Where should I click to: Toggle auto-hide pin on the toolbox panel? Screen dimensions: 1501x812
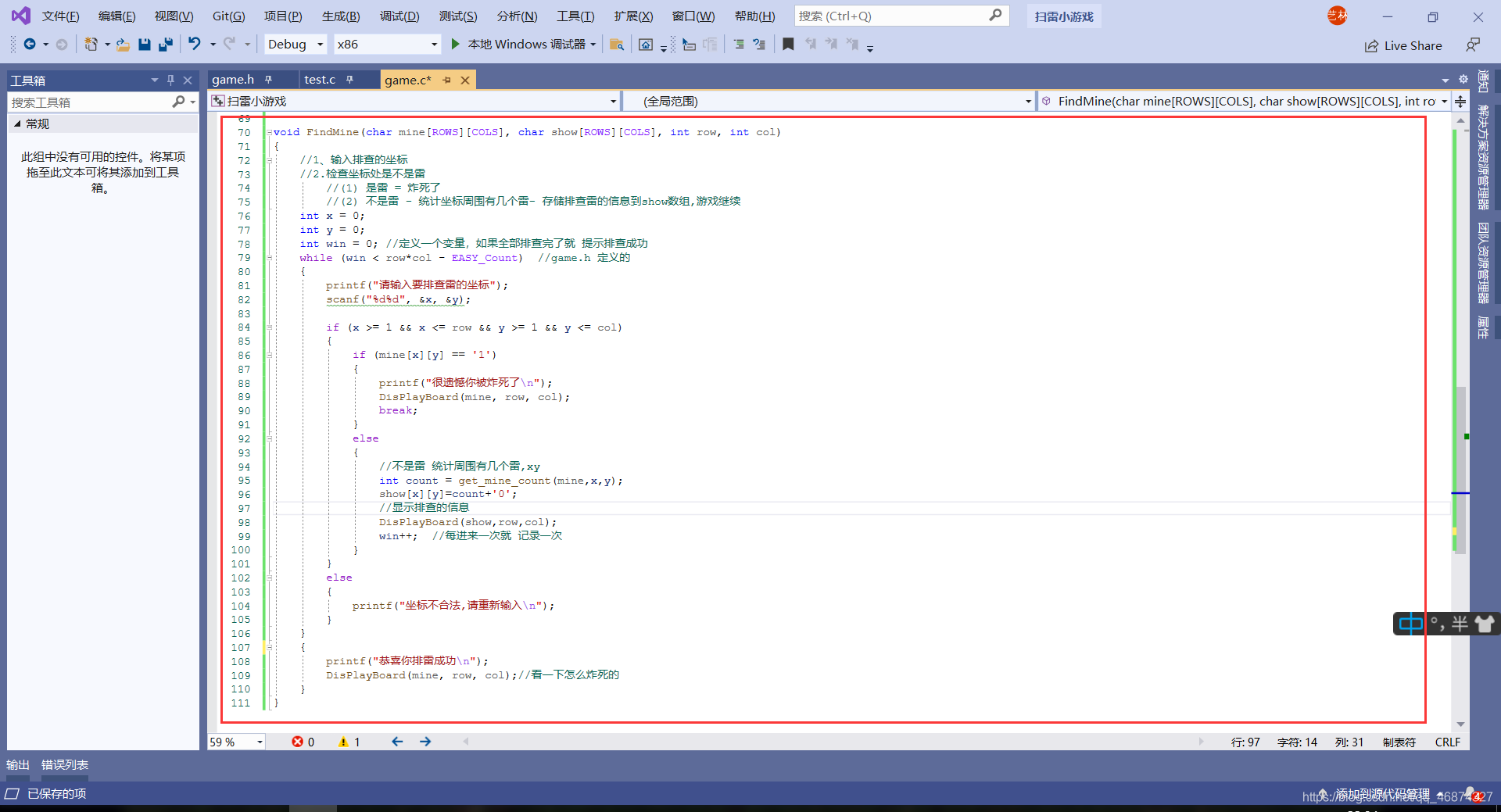tap(170, 80)
